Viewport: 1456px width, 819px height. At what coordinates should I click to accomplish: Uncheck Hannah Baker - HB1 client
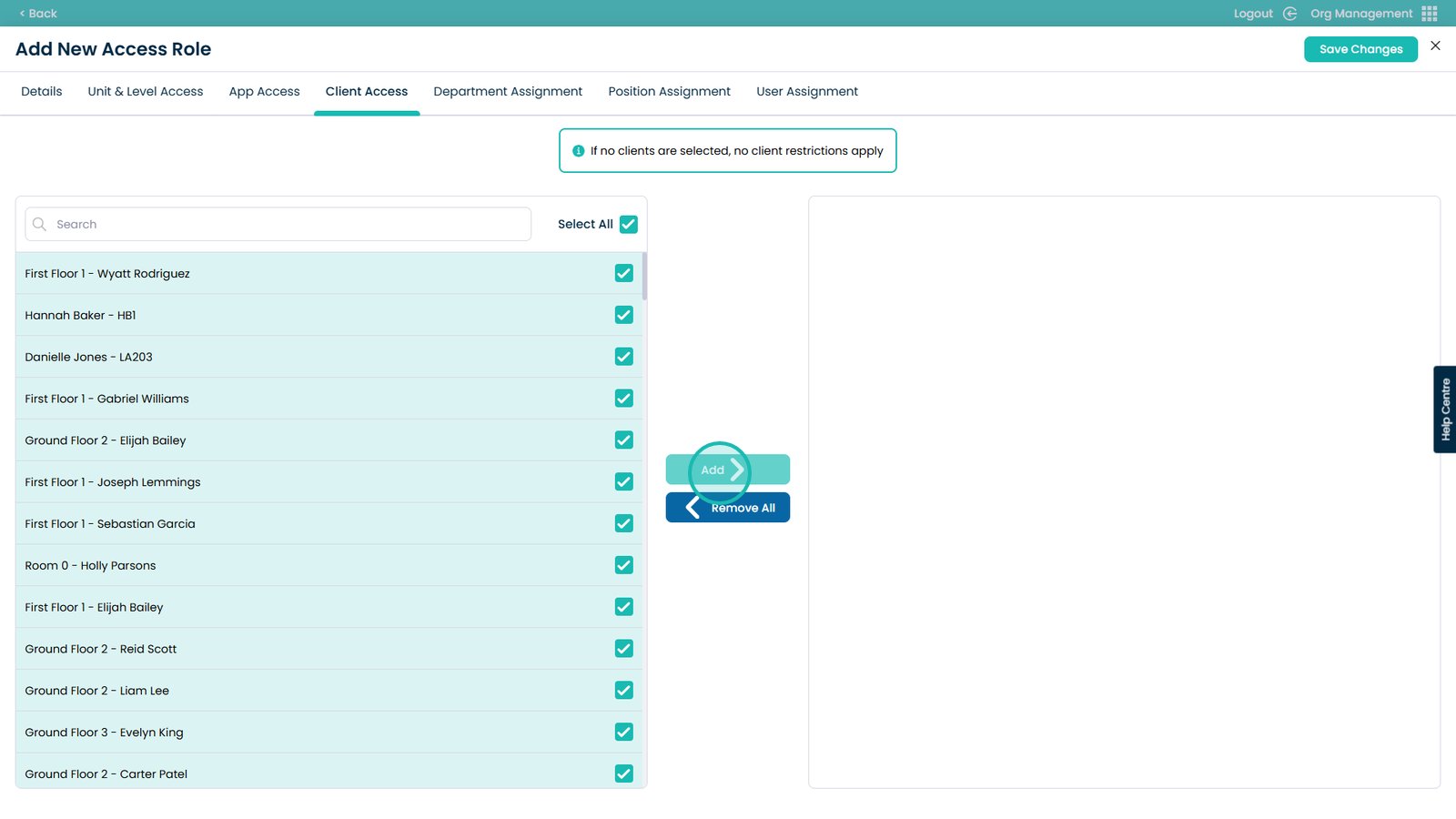pyautogui.click(x=623, y=315)
